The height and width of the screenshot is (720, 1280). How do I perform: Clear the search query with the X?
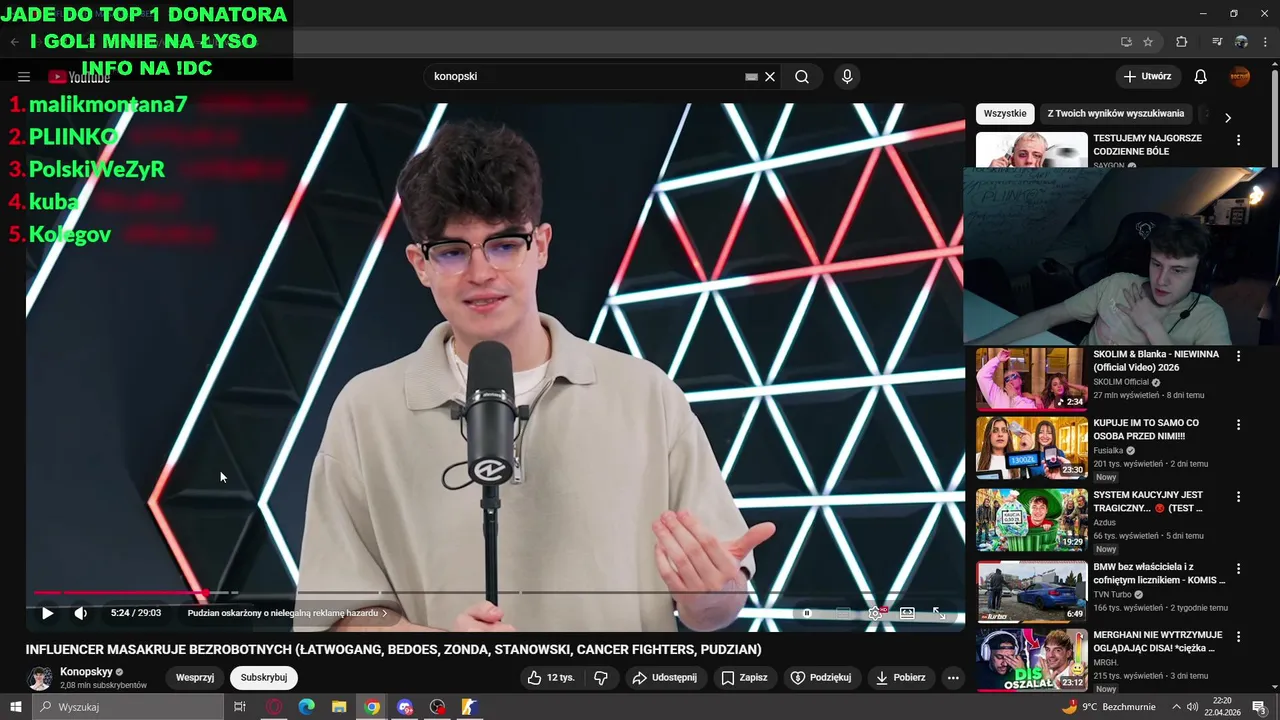click(770, 76)
